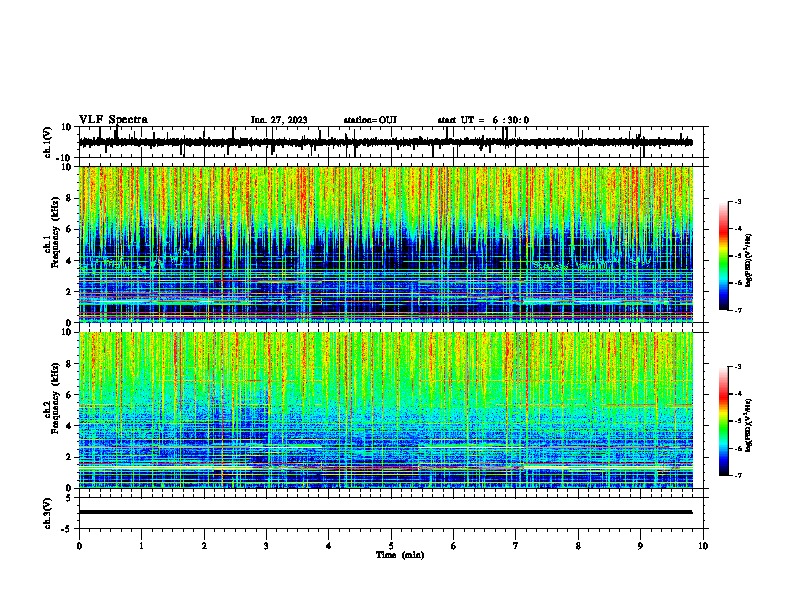Click time axis tick label 5
The width and height of the screenshot is (792, 612).
click(x=391, y=546)
